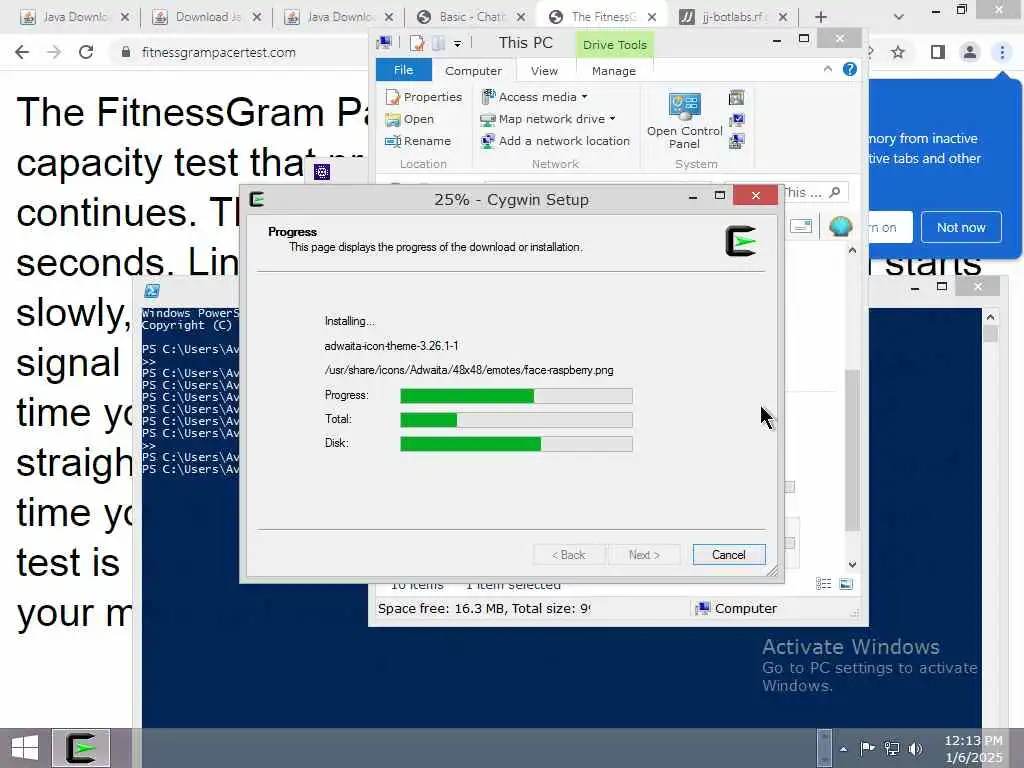The height and width of the screenshot is (768, 1024).
Task: Open the Chrome profile avatar
Action: [970, 52]
